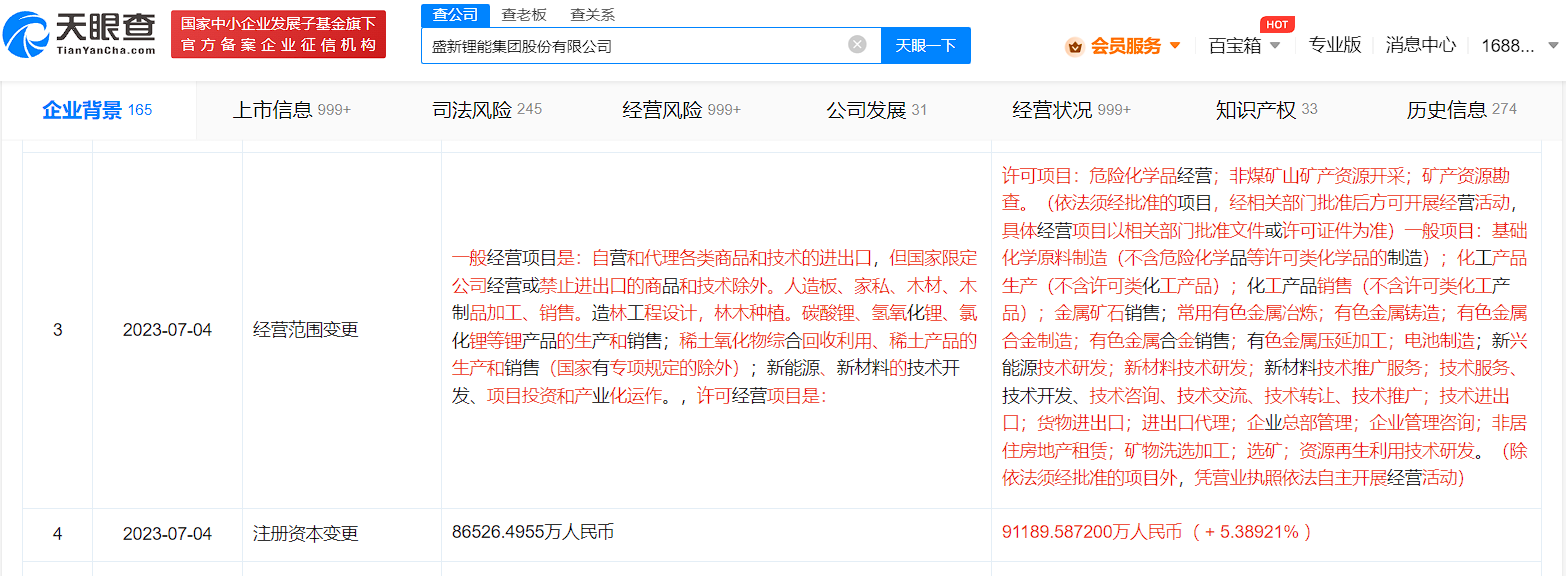The height and width of the screenshot is (576, 1566).
Task: Click row number 3 cell
Action: coord(57,329)
